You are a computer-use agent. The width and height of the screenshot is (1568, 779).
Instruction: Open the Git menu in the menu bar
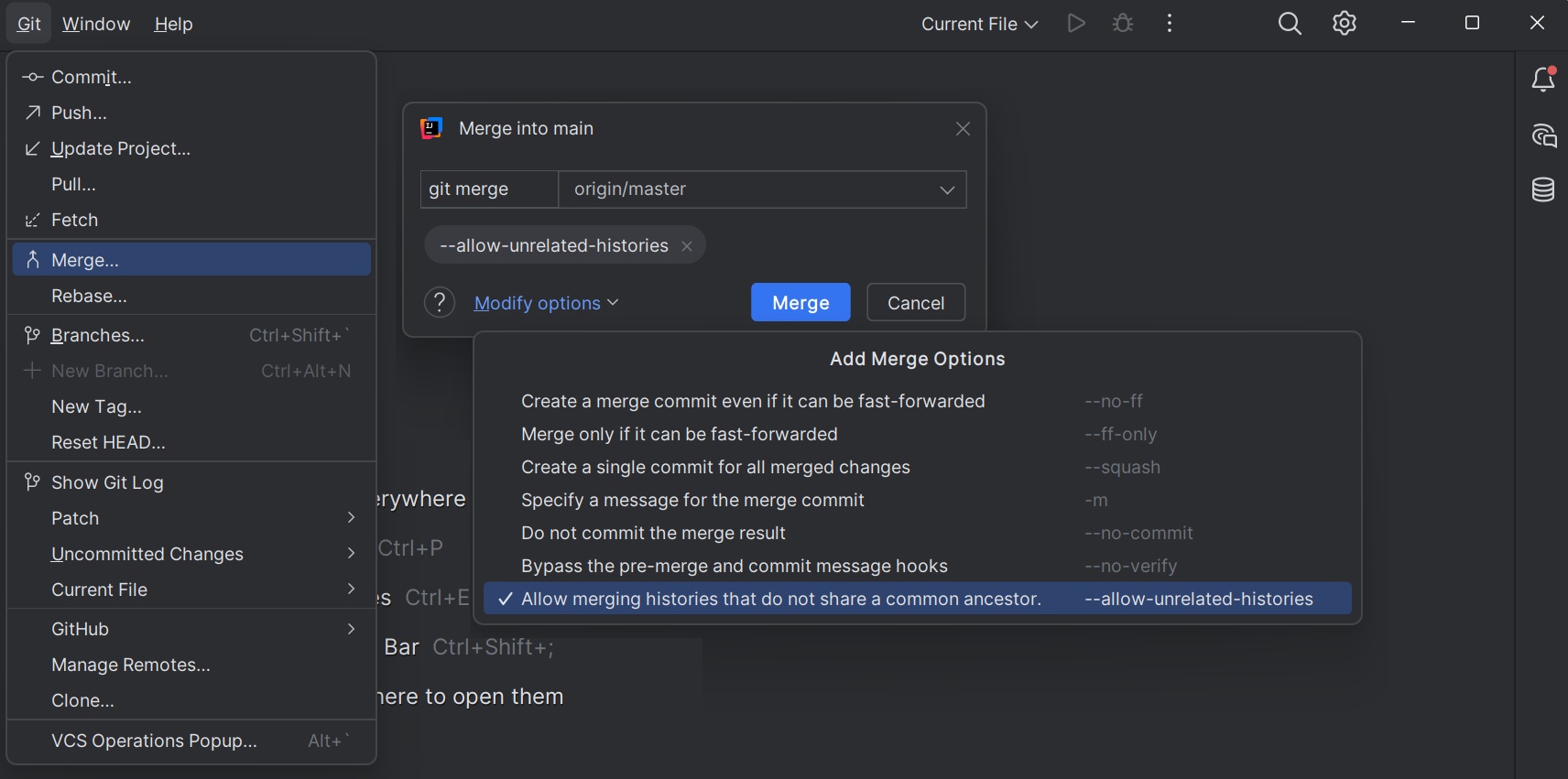coord(28,24)
